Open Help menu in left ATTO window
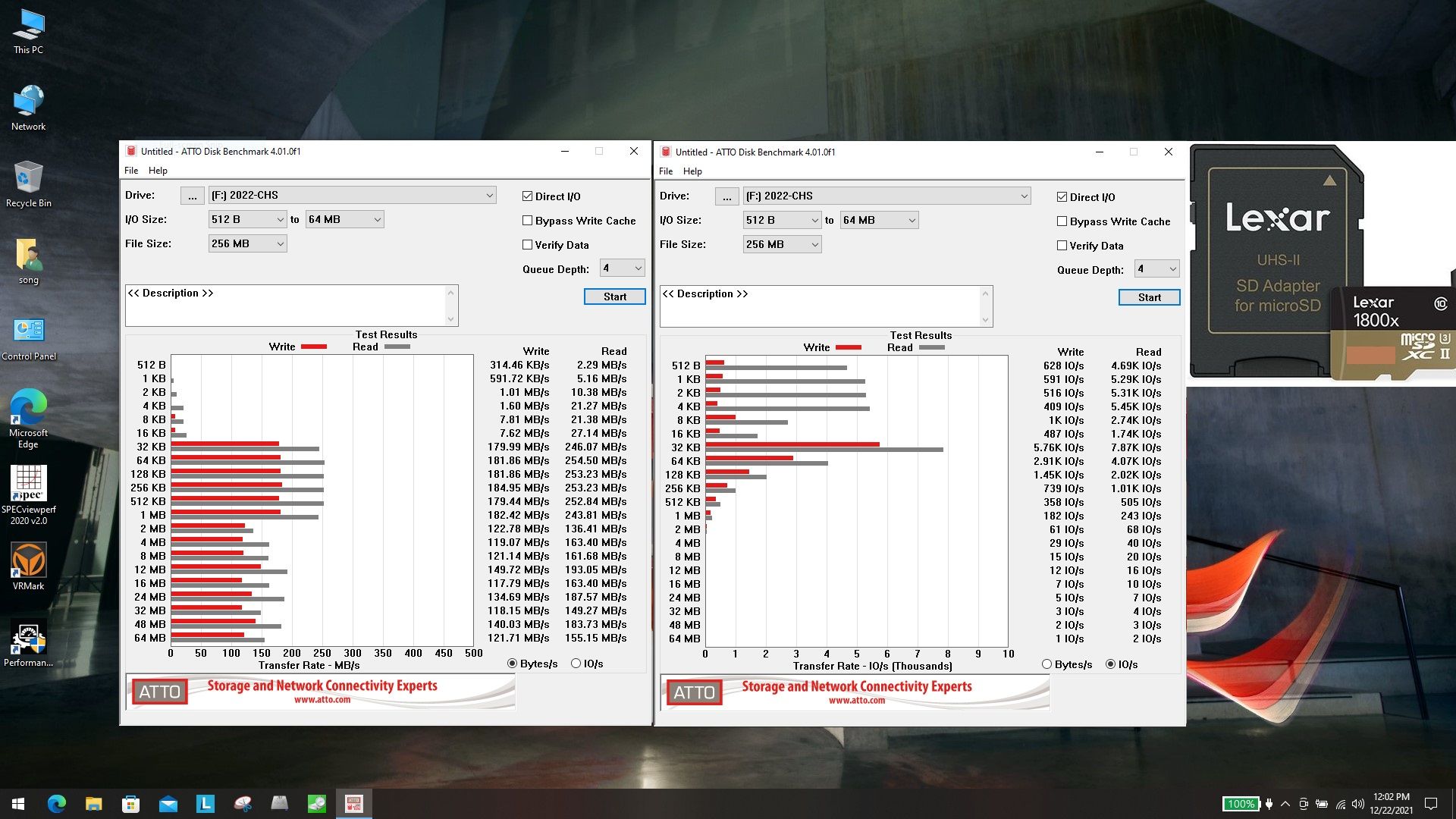 158,171
